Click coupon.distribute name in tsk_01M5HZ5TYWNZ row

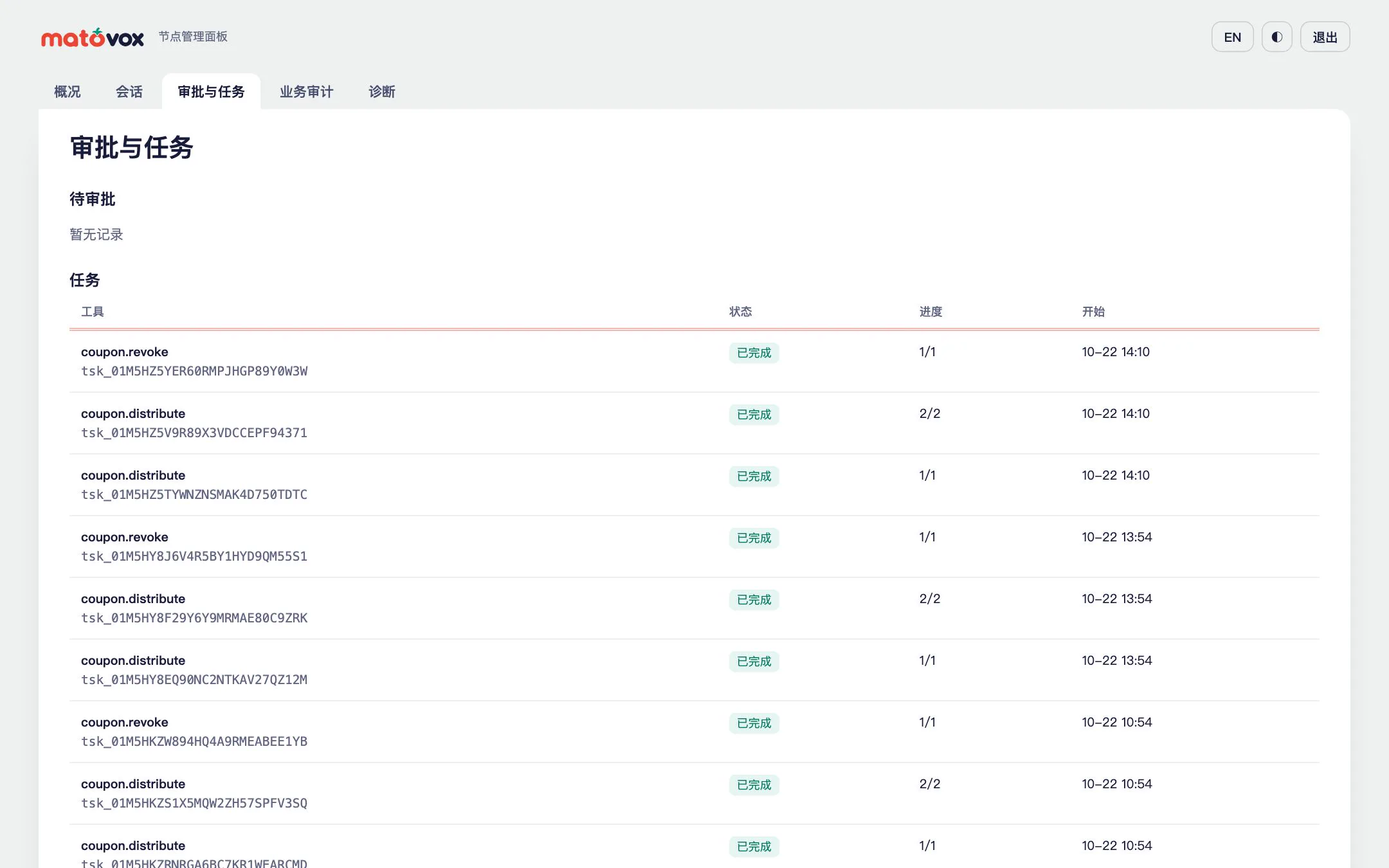[133, 475]
